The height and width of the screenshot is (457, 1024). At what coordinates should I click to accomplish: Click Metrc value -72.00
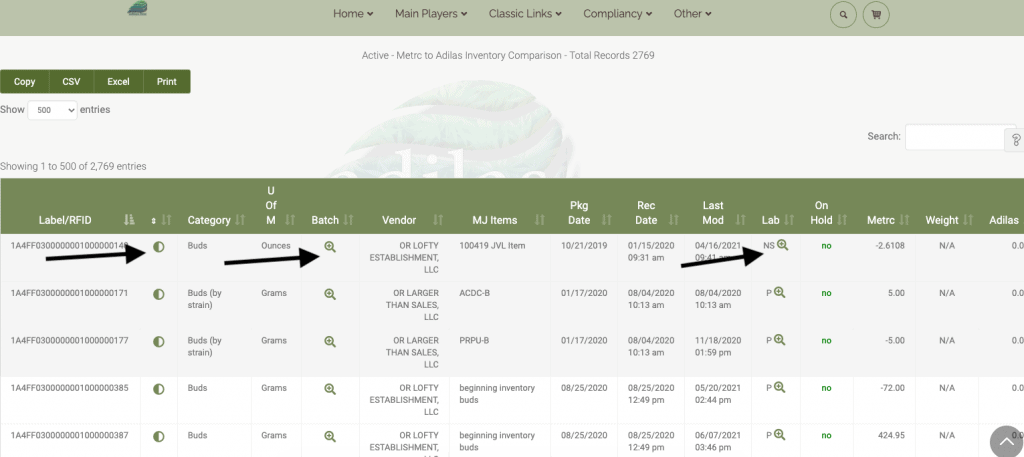tap(891, 388)
